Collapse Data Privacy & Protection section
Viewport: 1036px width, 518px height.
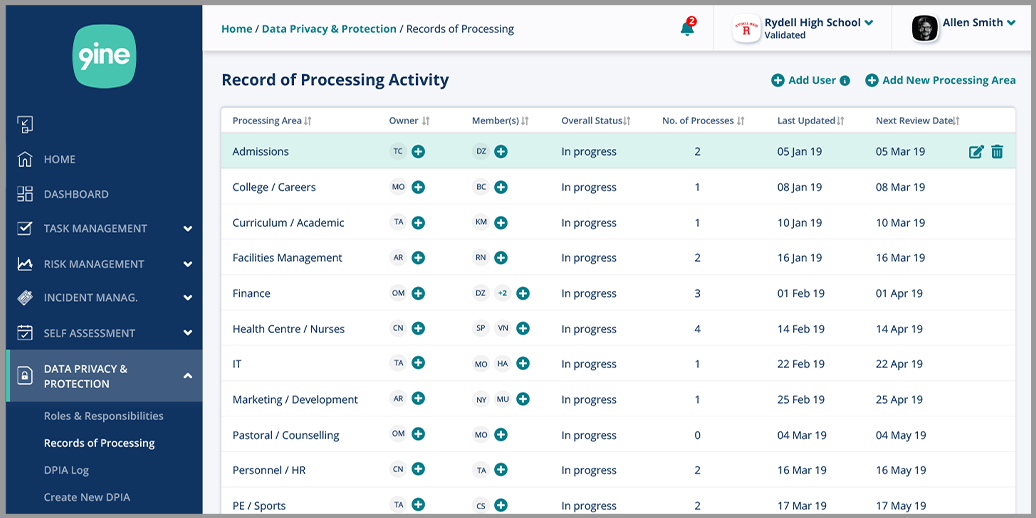tap(187, 376)
